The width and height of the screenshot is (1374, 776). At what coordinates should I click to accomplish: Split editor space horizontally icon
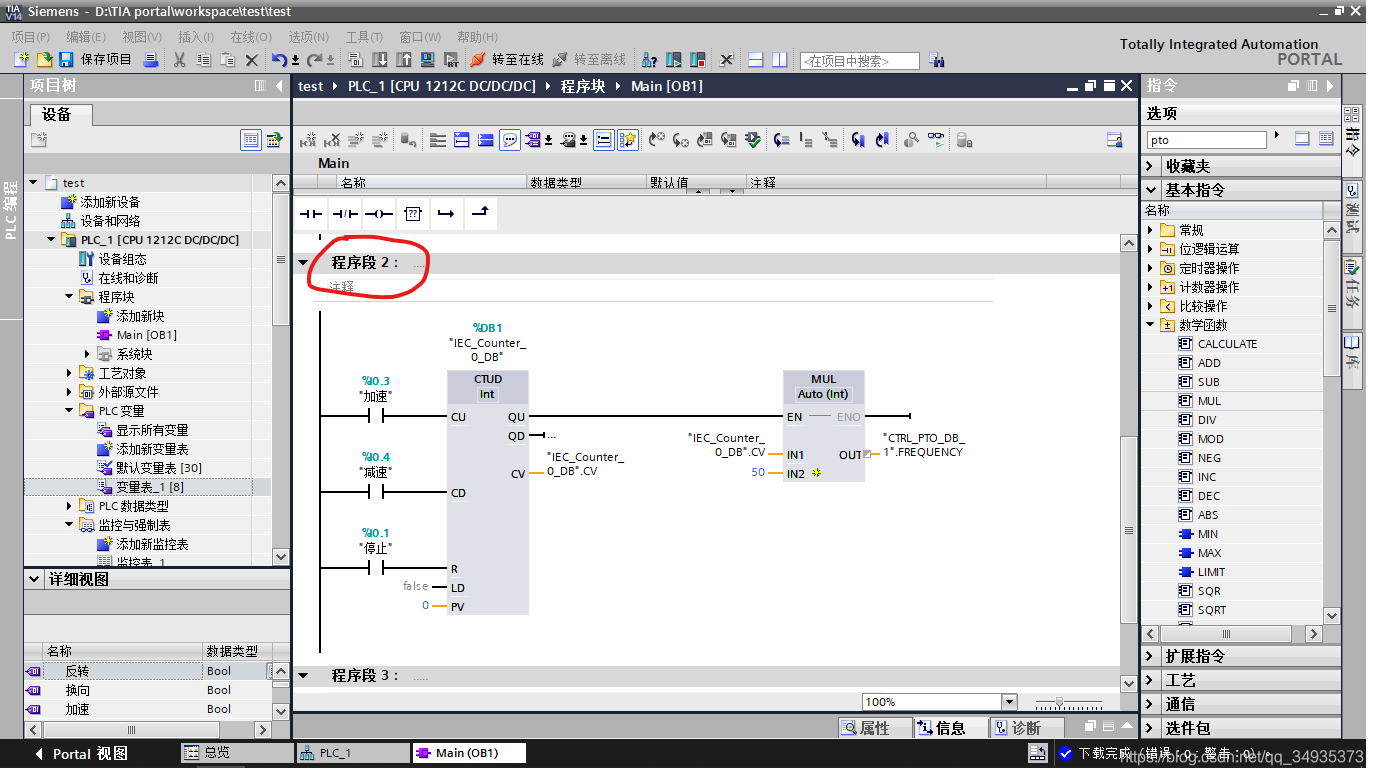[756, 60]
